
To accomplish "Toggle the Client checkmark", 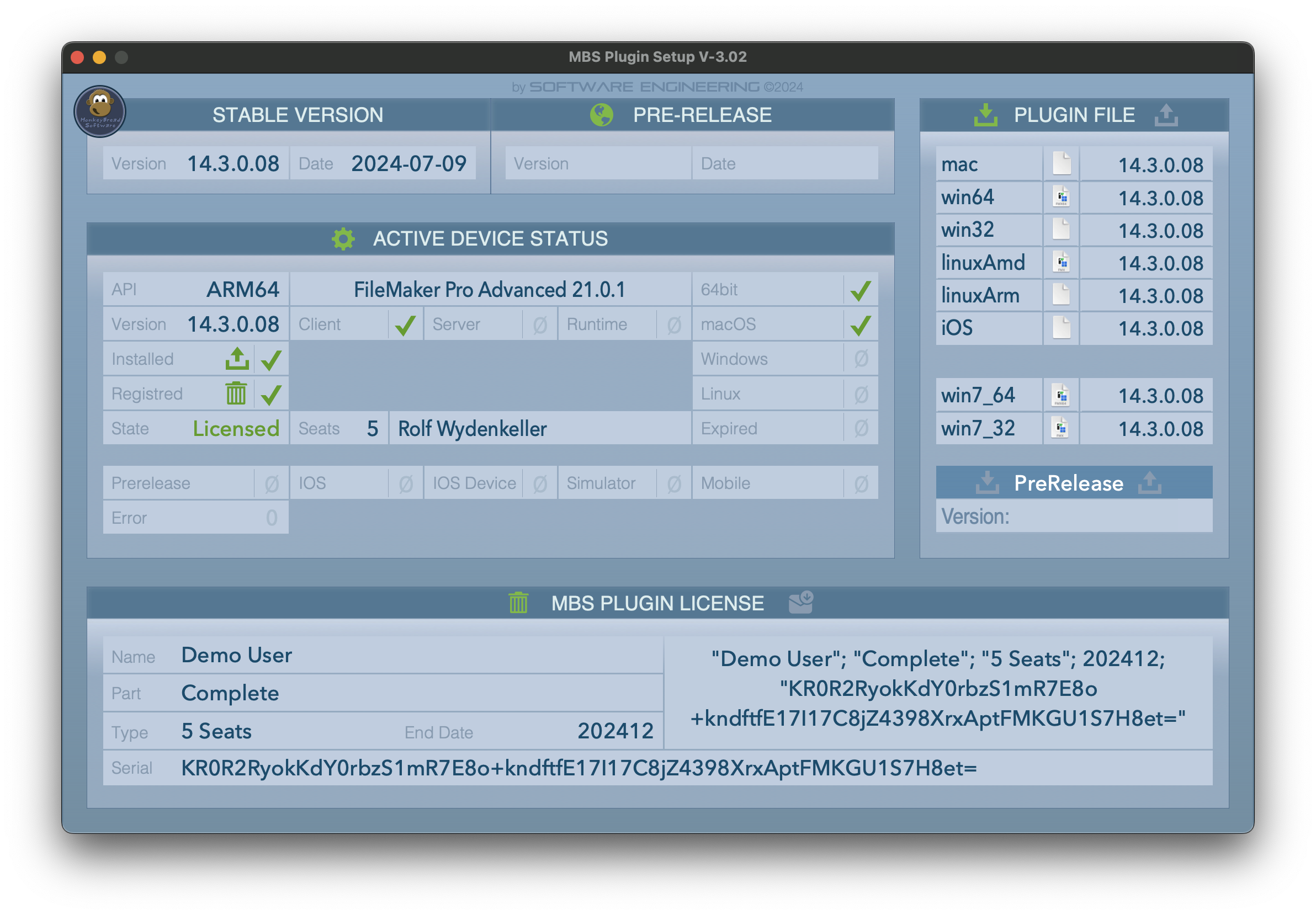I will [405, 324].
